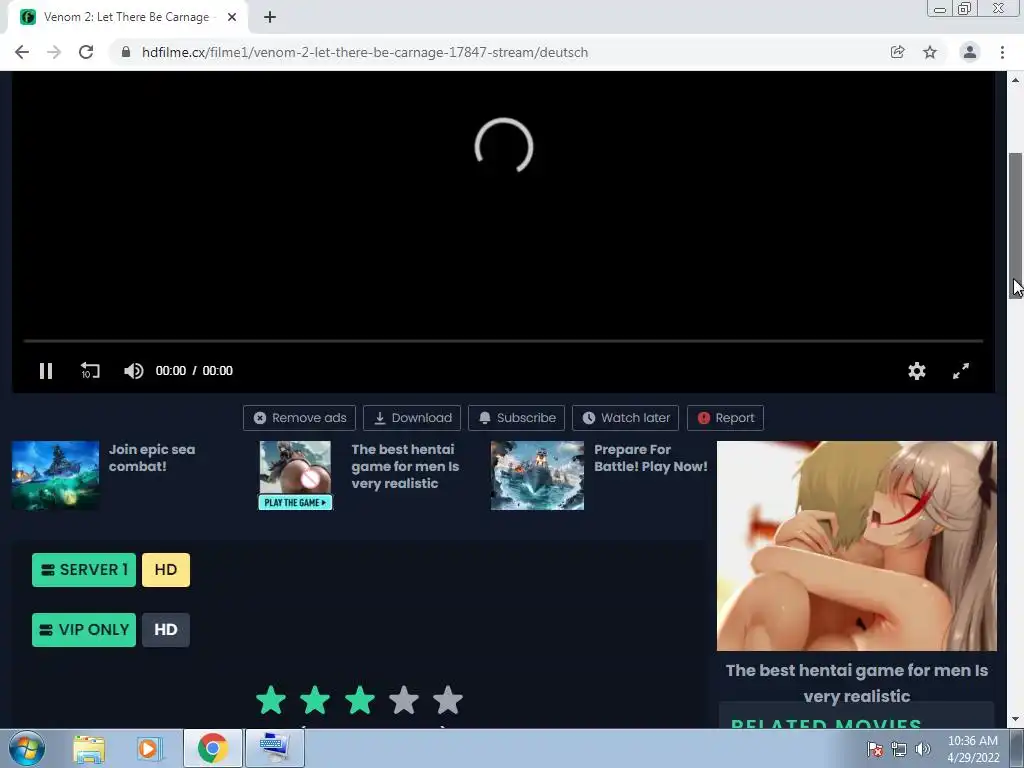Open Chrome three-dot menu
The image size is (1024, 768).
pyautogui.click(x=1002, y=52)
